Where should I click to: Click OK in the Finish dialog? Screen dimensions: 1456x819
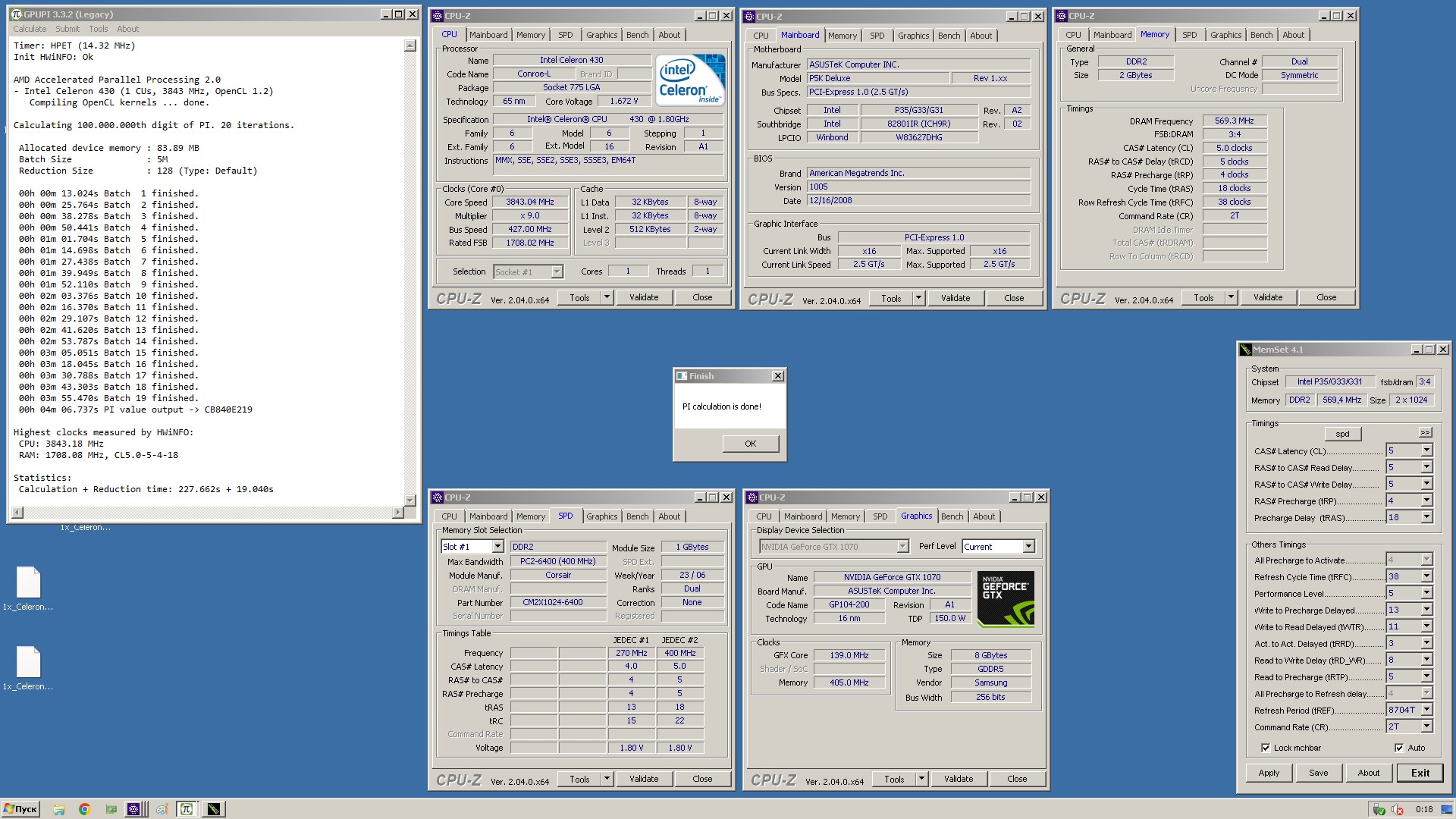click(750, 444)
